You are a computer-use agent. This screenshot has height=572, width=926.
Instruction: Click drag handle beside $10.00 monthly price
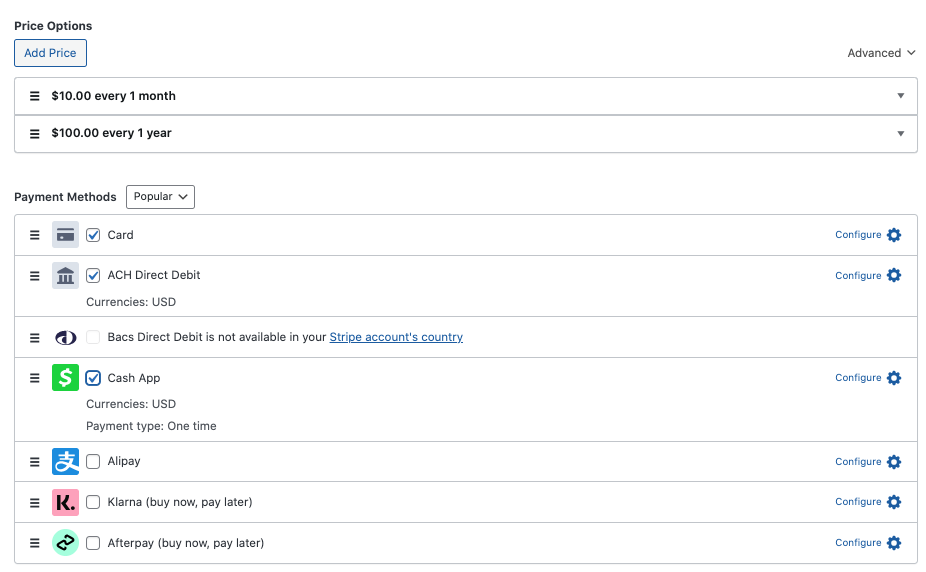[34, 96]
